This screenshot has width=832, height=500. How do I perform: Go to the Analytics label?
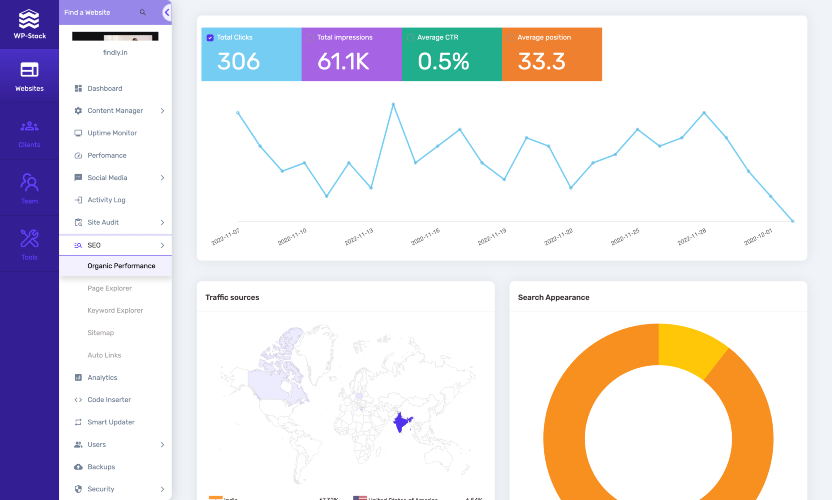coord(102,377)
